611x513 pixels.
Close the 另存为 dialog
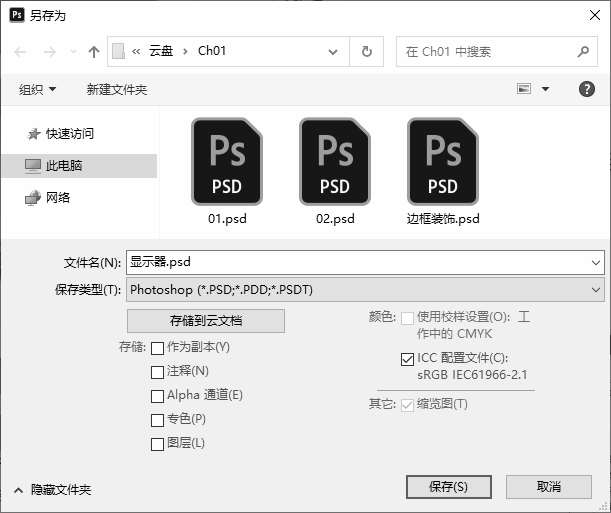pyautogui.click(x=595, y=15)
